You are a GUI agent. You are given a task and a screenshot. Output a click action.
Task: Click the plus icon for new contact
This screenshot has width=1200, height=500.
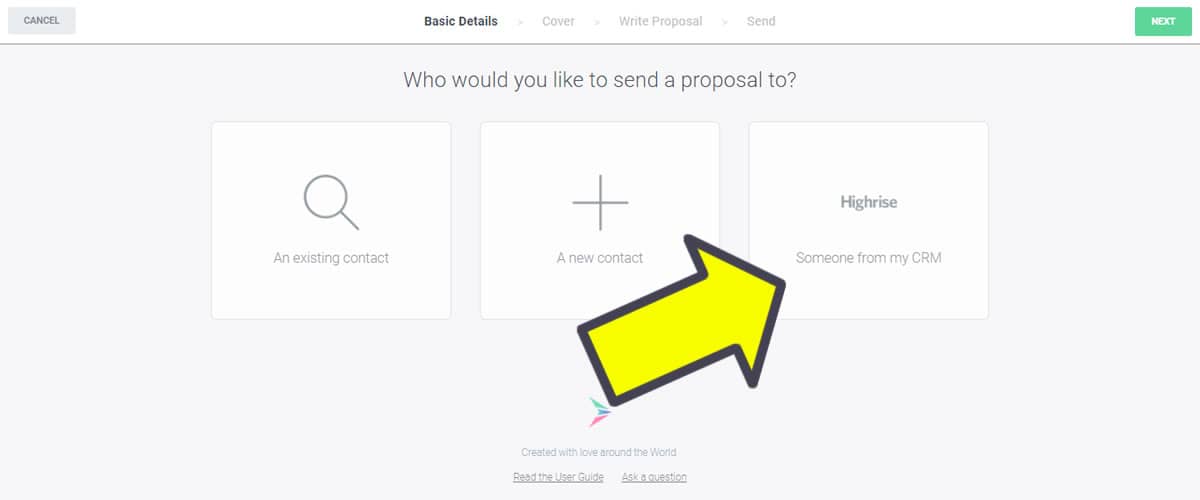tap(600, 201)
